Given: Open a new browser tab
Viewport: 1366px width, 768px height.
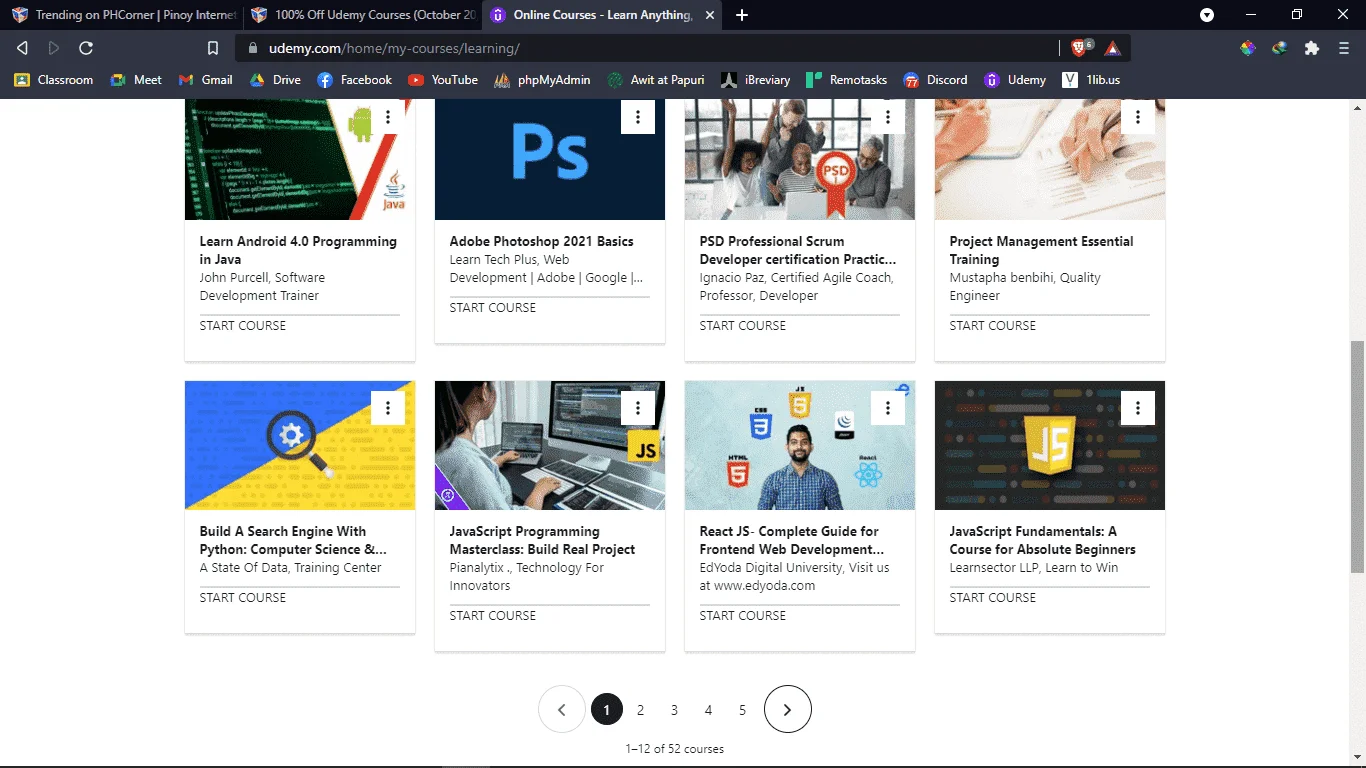Looking at the screenshot, I should (x=742, y=15).
